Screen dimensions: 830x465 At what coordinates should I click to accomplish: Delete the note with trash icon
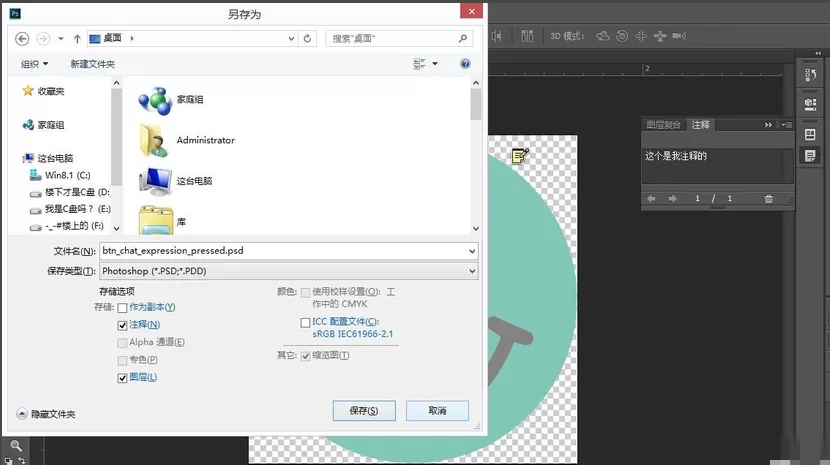click(x=769, y=199)
